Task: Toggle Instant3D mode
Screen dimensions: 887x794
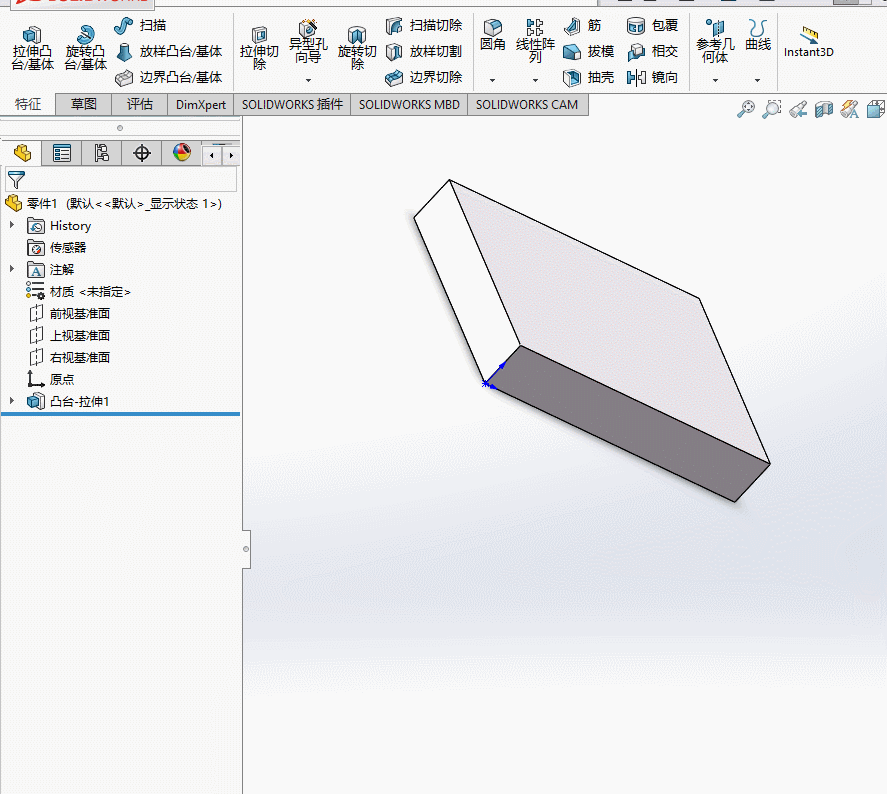Action: click(808, 42)
